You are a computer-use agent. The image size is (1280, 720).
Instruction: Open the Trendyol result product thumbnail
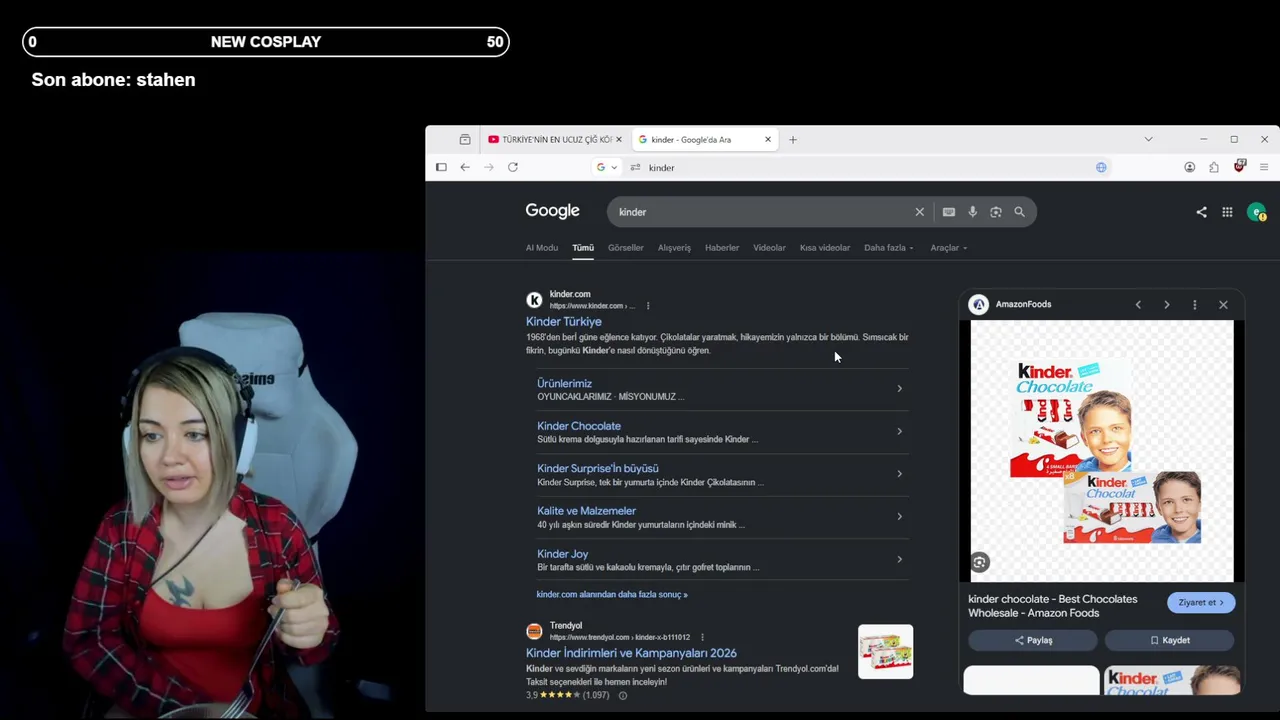click(x=885, y=652)
